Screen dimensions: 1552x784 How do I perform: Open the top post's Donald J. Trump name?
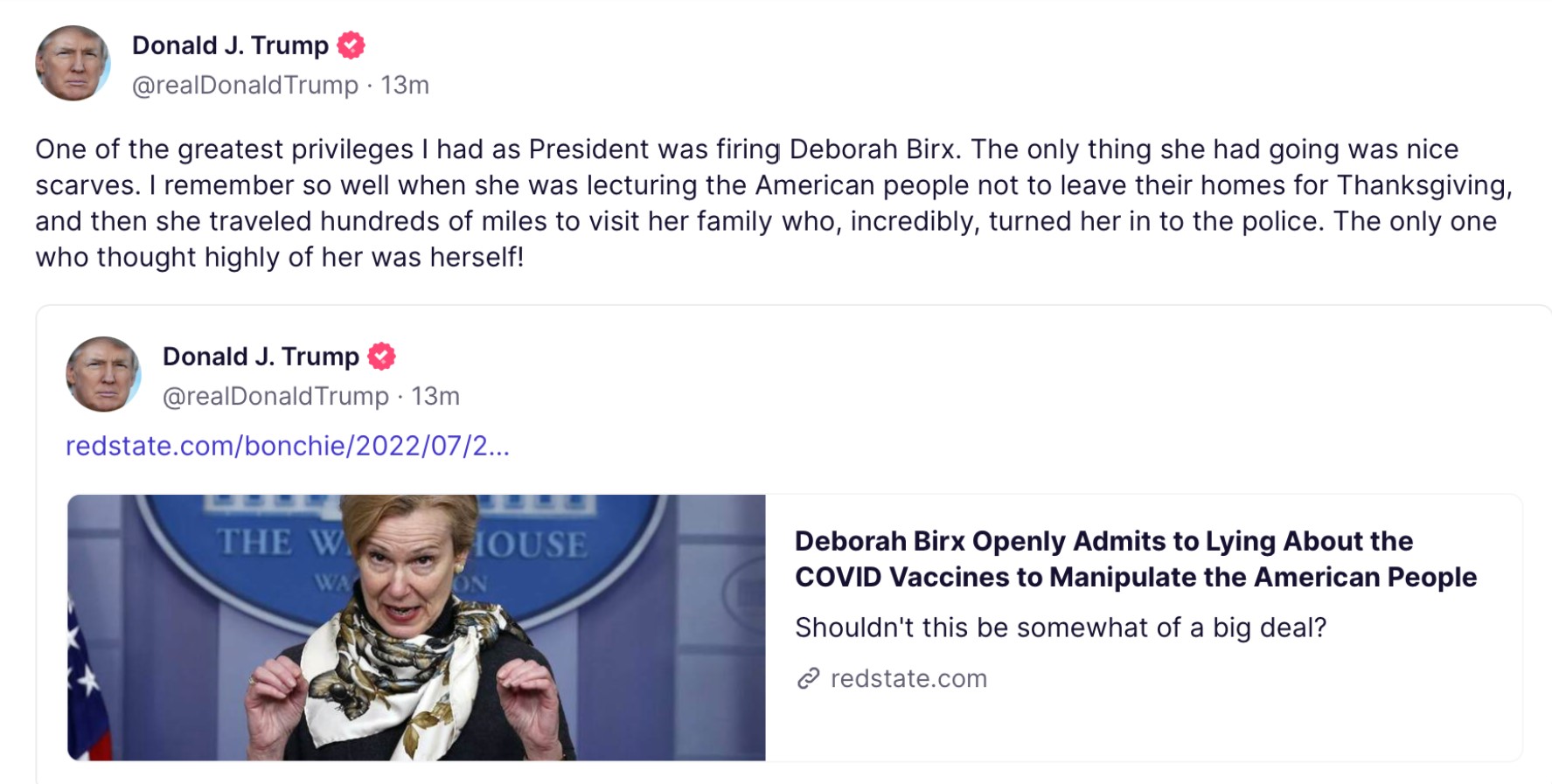click(230, 45)
